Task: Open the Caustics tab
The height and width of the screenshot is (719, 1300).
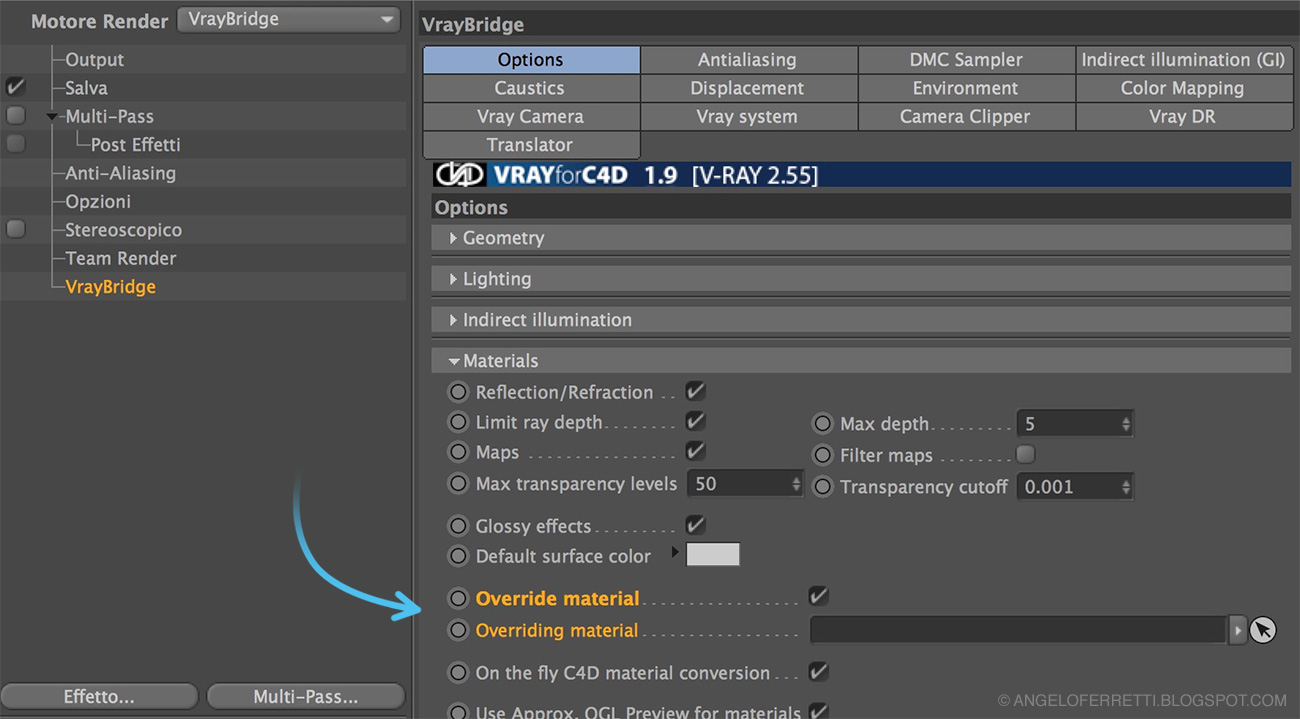Action: pos(530,88)
